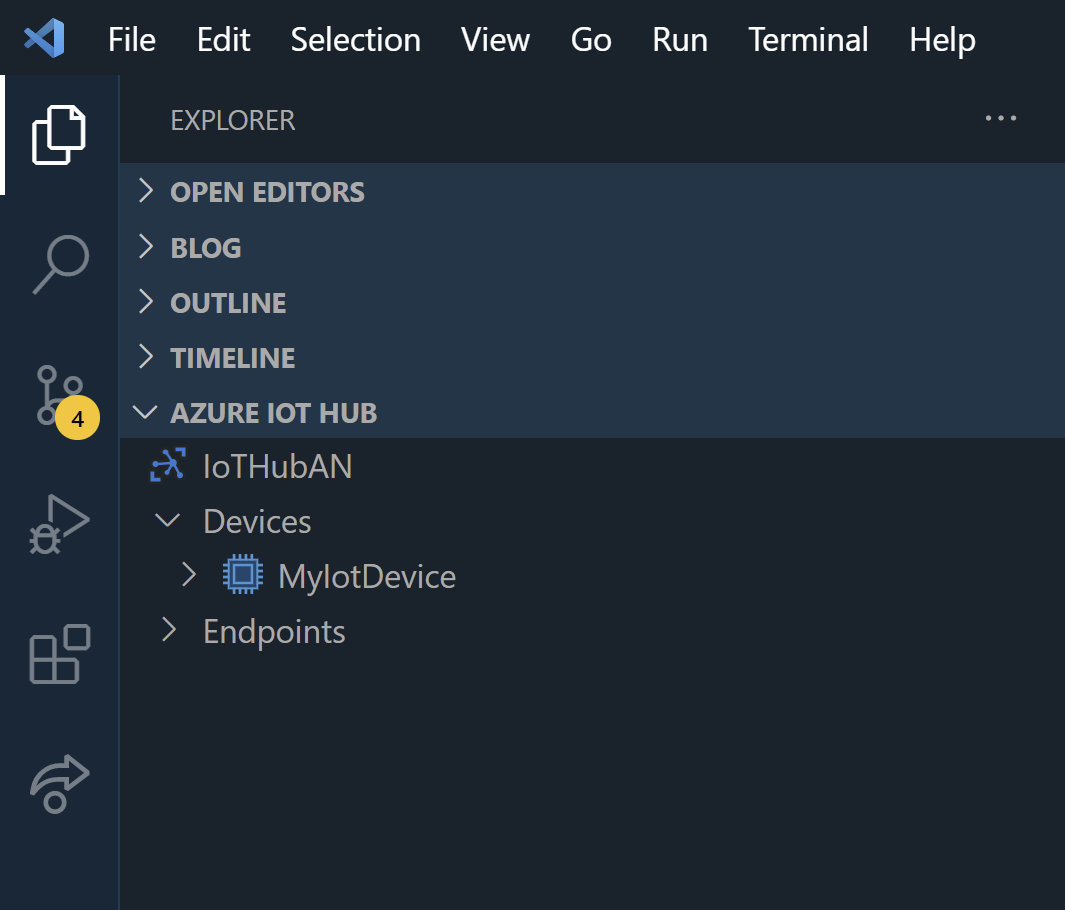Click the Explorer more actions button
The width and height of the screenshot is (1065, 910).
(x=1001, y=118)
